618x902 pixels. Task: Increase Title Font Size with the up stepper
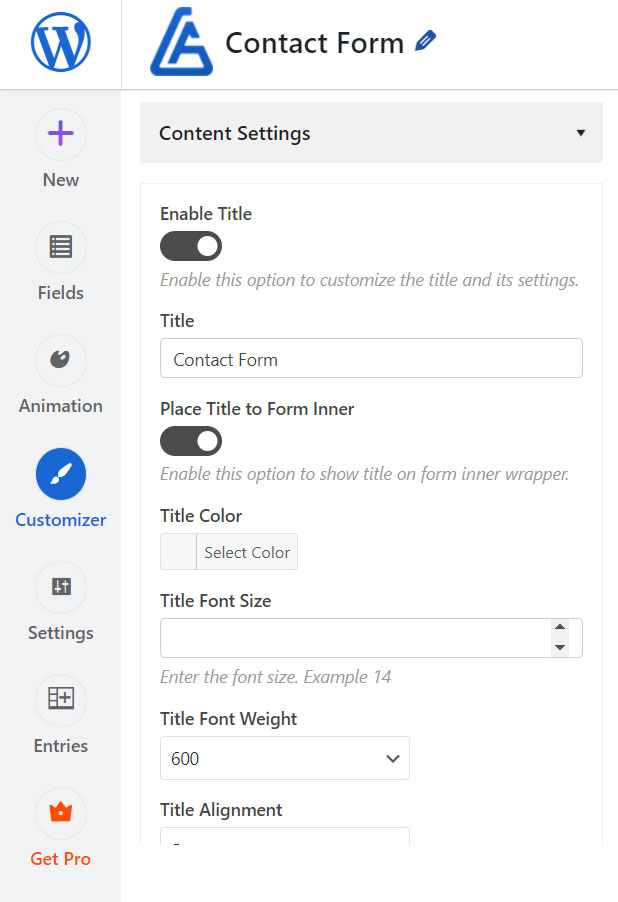tap(561, 631)
